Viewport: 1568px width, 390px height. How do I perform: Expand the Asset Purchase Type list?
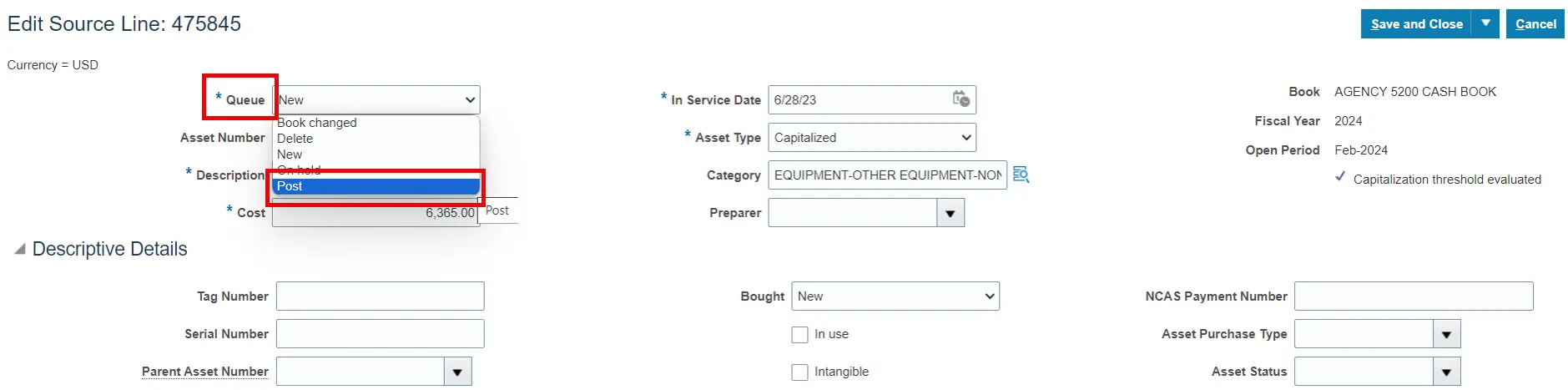1446,334
